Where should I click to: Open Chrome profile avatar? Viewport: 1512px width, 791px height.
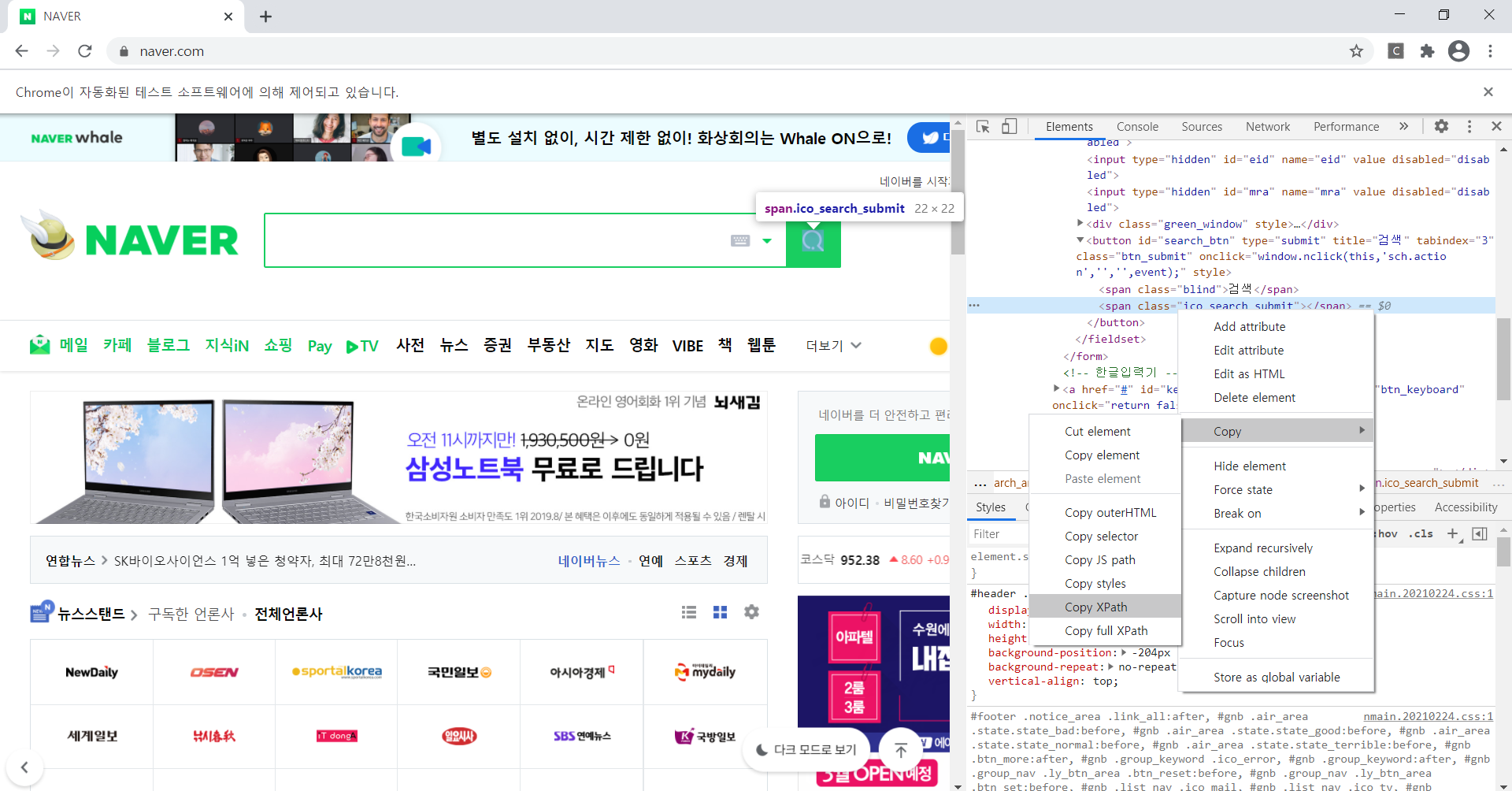[1458, 51]
